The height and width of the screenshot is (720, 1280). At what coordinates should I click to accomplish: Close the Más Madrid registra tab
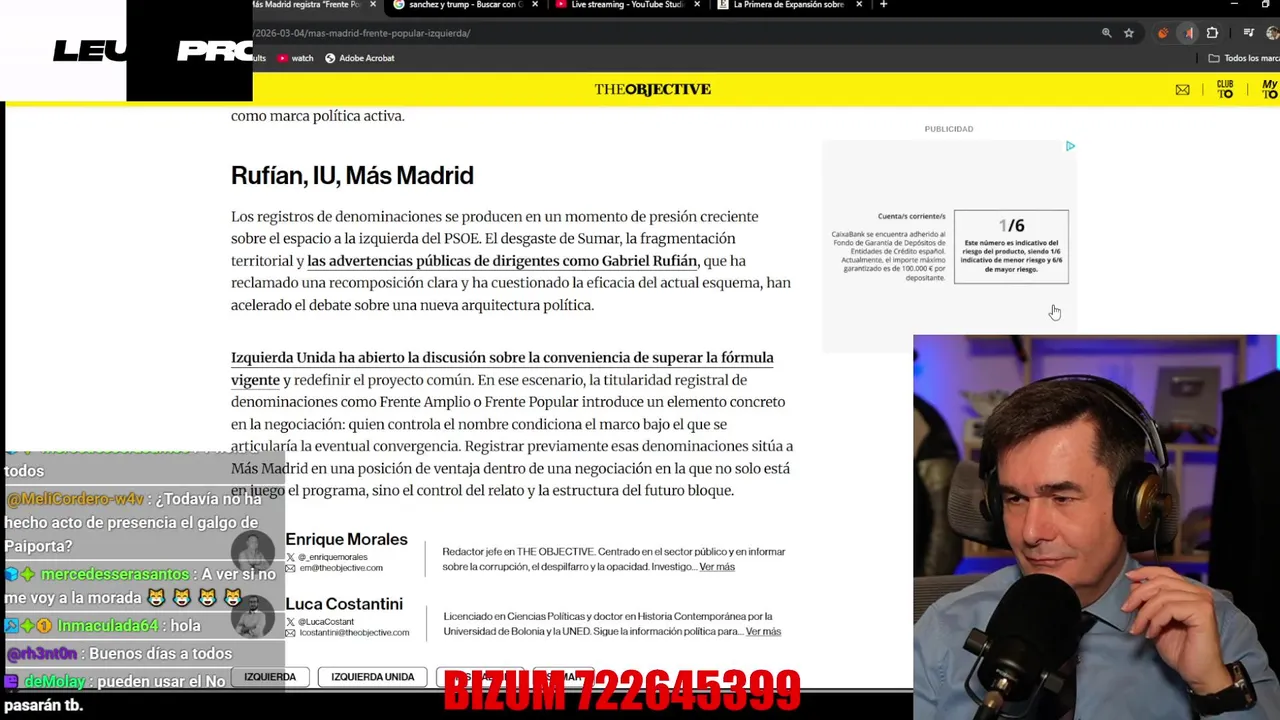[373, 5]
